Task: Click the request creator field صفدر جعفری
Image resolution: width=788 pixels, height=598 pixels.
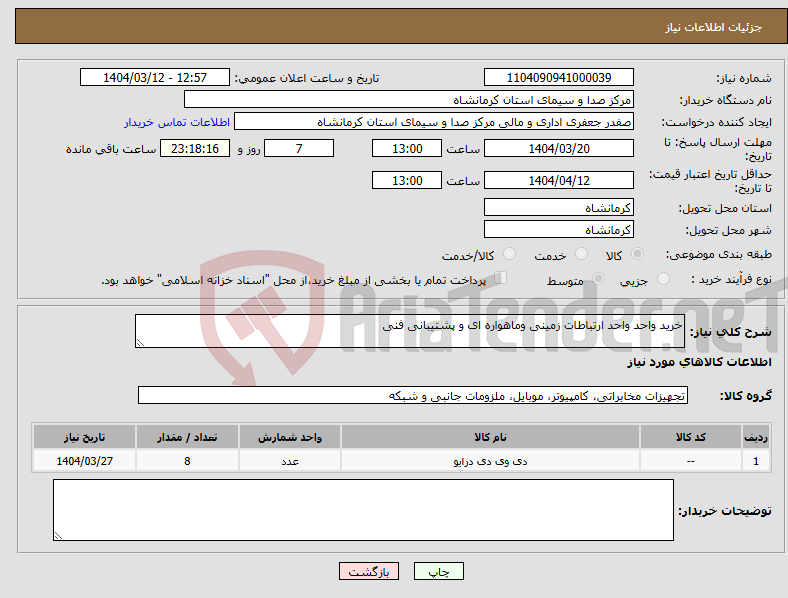Action: pos(434,122)
